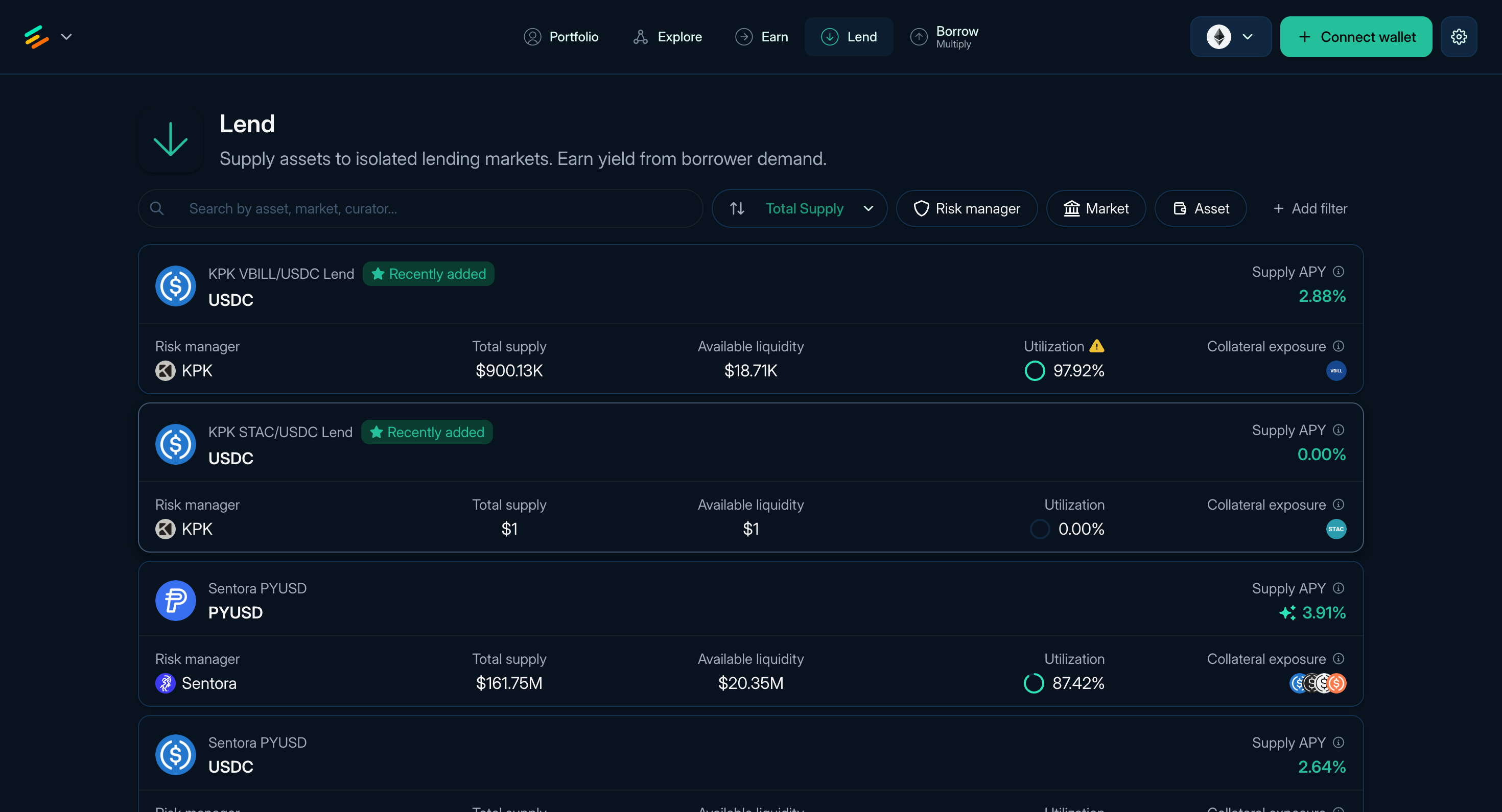Open the Ethereum network selector
Image resolution: width=1502 pixels, height=812 pixels.
1230,37
